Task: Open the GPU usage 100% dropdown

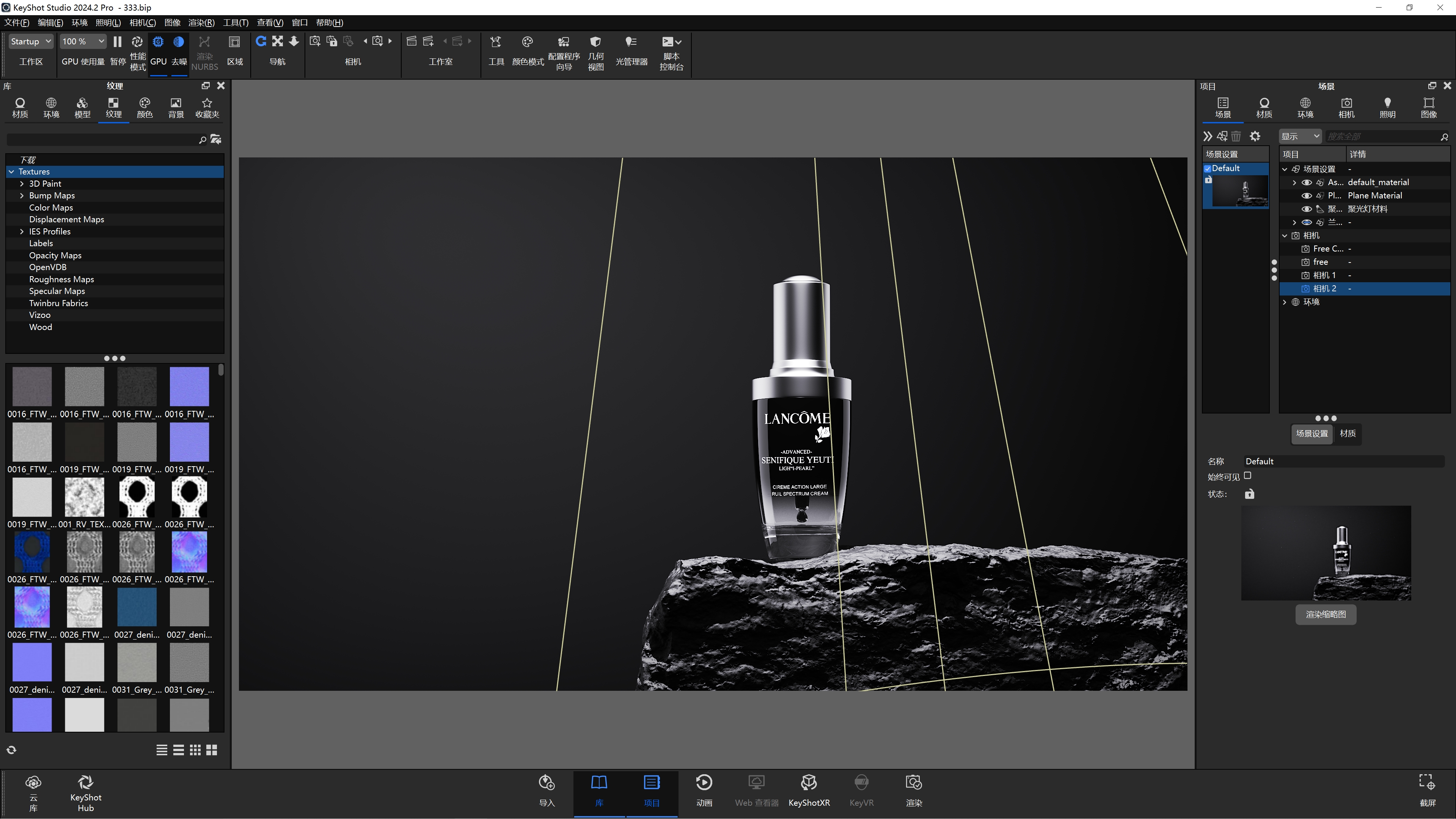Action: 83,41
